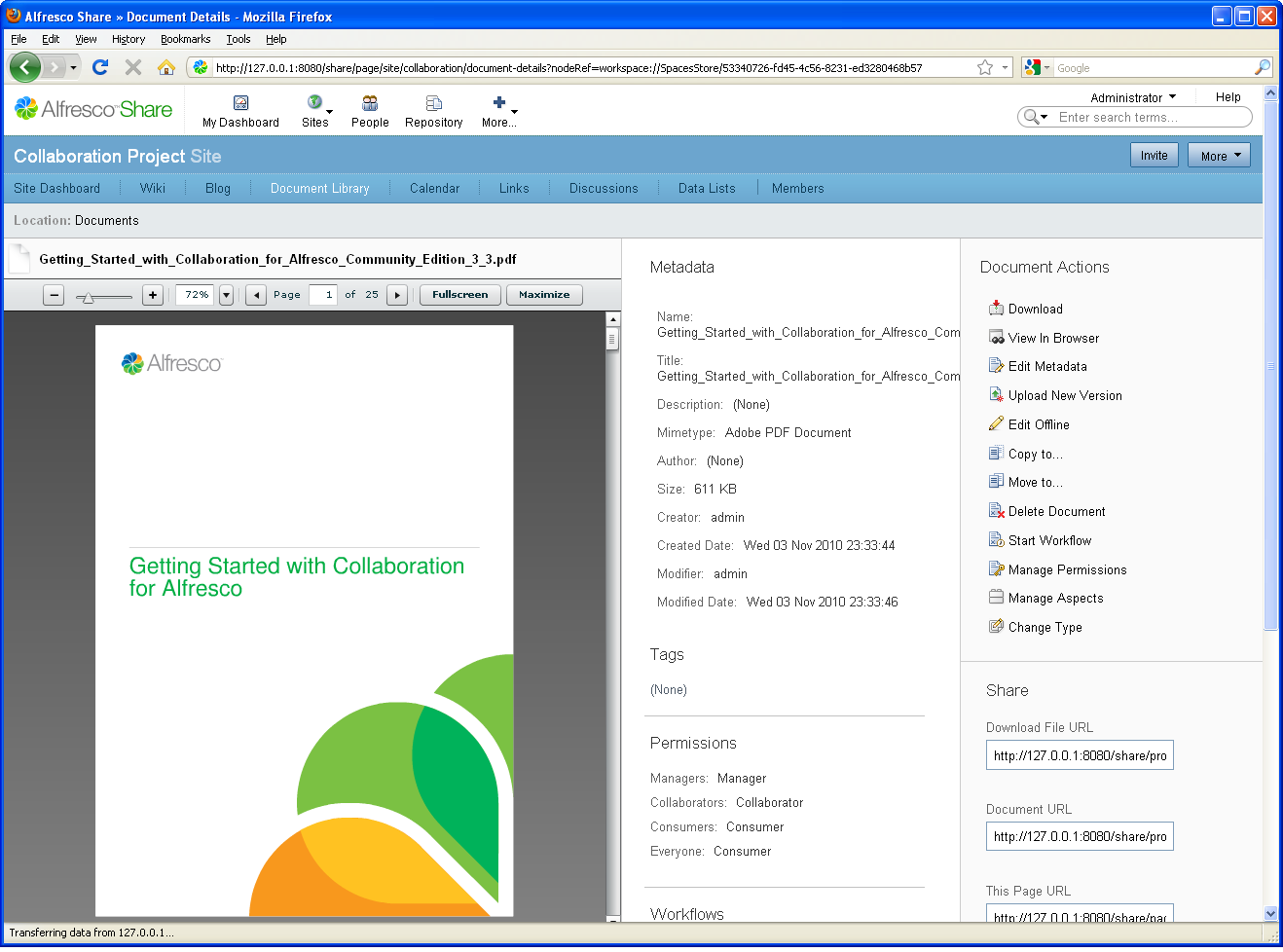1283x952 pixels.
Task: Open the URL bar history dropdown
Action: point(1005,67)
